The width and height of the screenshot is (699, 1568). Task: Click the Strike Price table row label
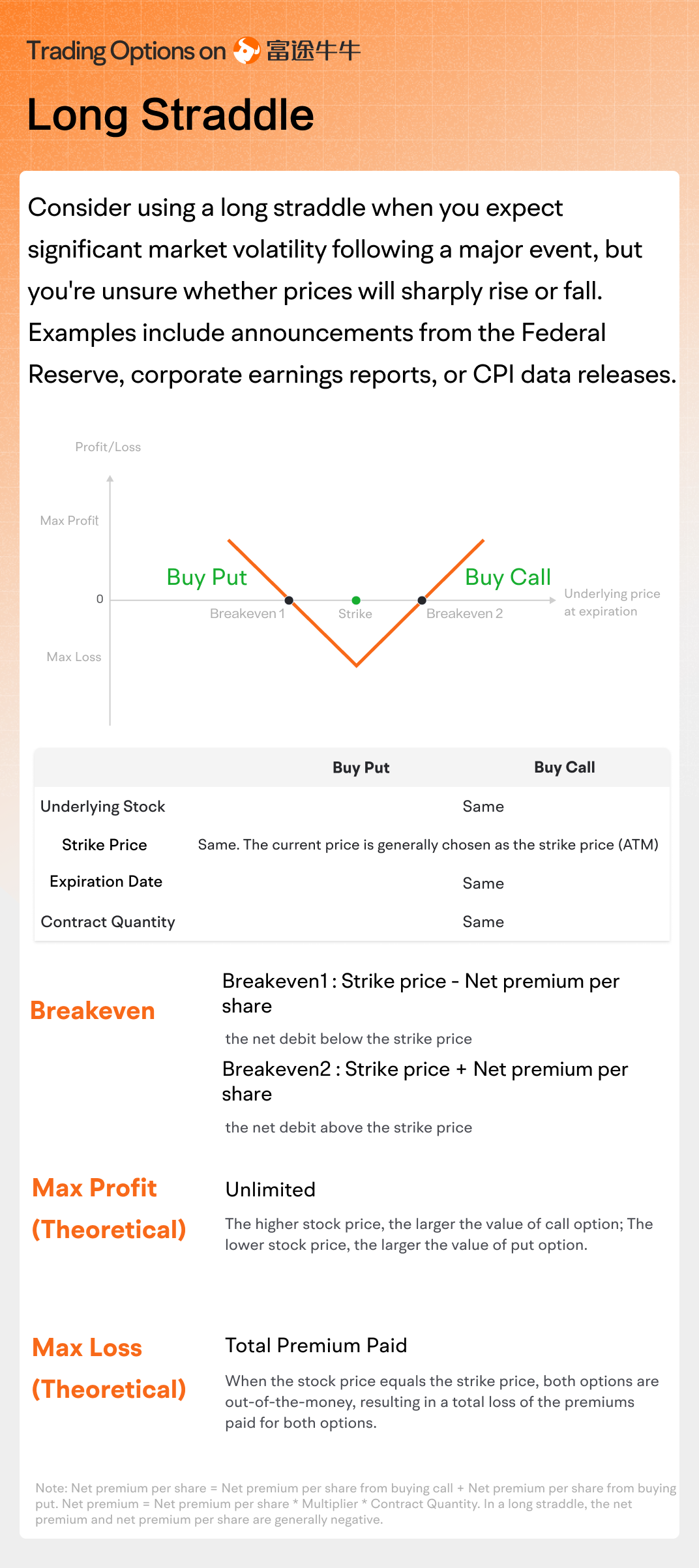tap(104, 845)
